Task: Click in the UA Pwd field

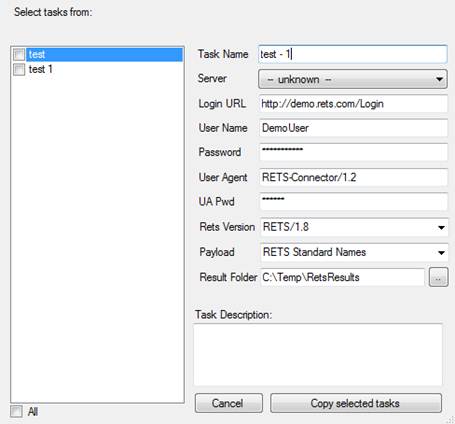Action: coord(353,201)
